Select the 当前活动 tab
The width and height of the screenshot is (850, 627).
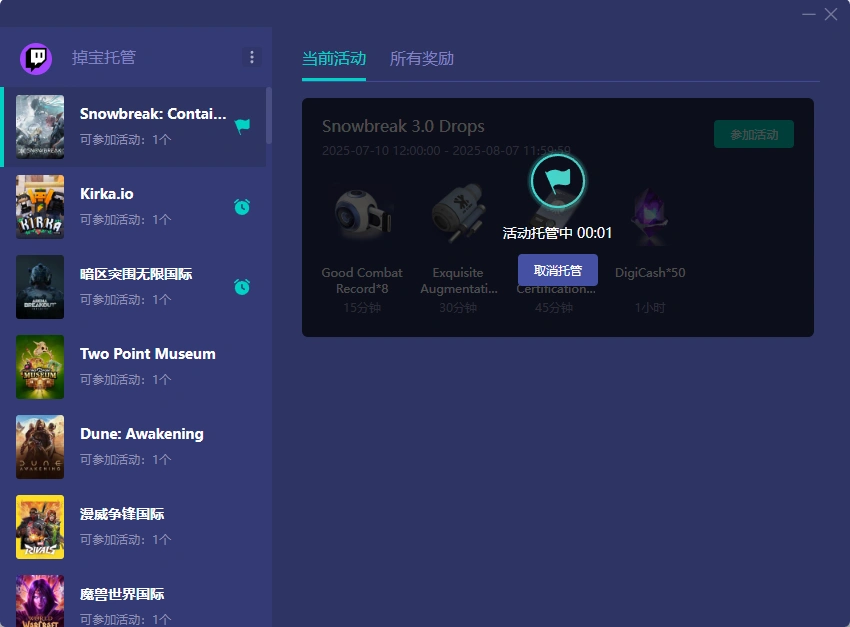point(334,60)
